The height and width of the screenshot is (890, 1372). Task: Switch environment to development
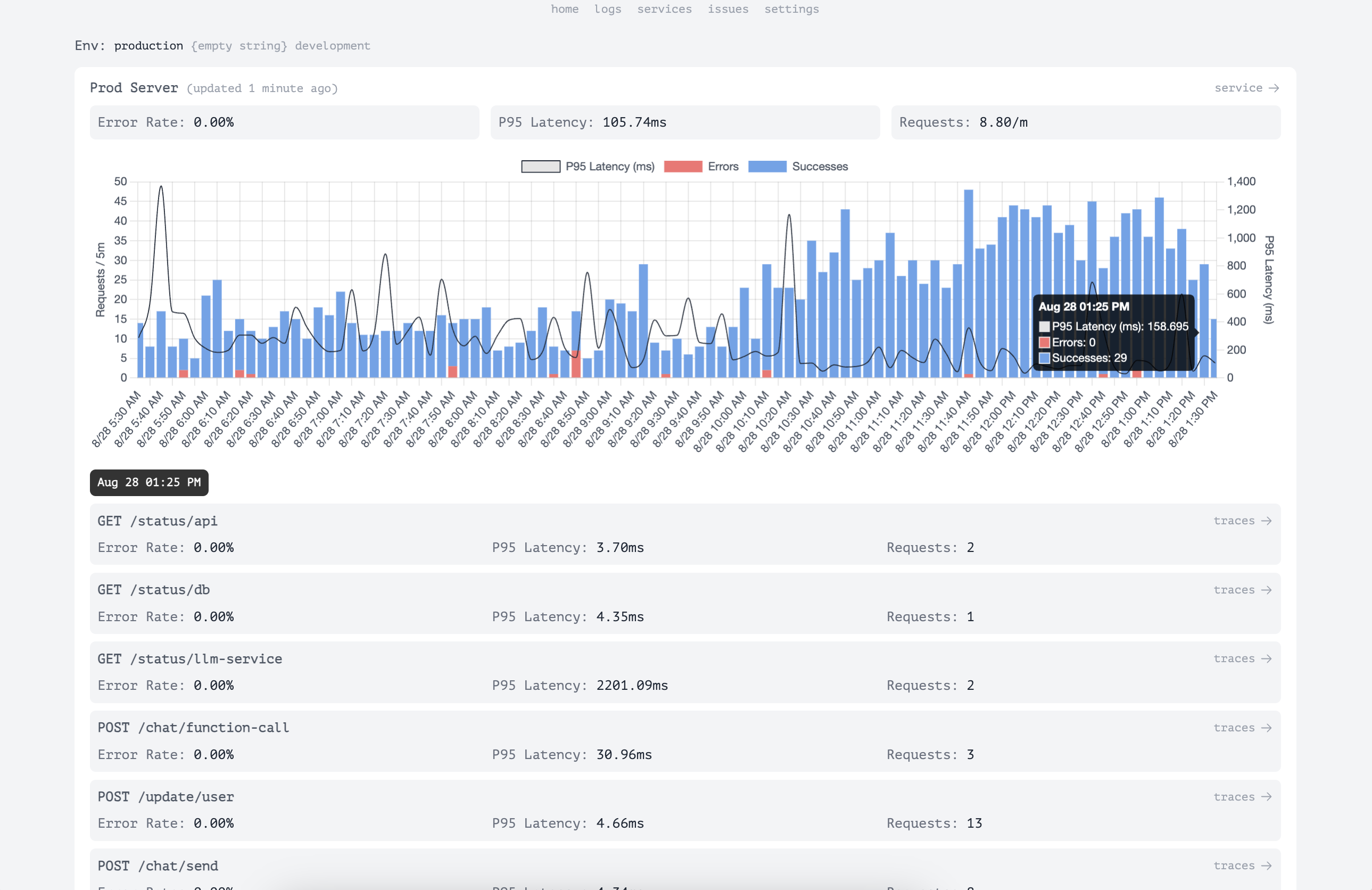pos(332,46)
